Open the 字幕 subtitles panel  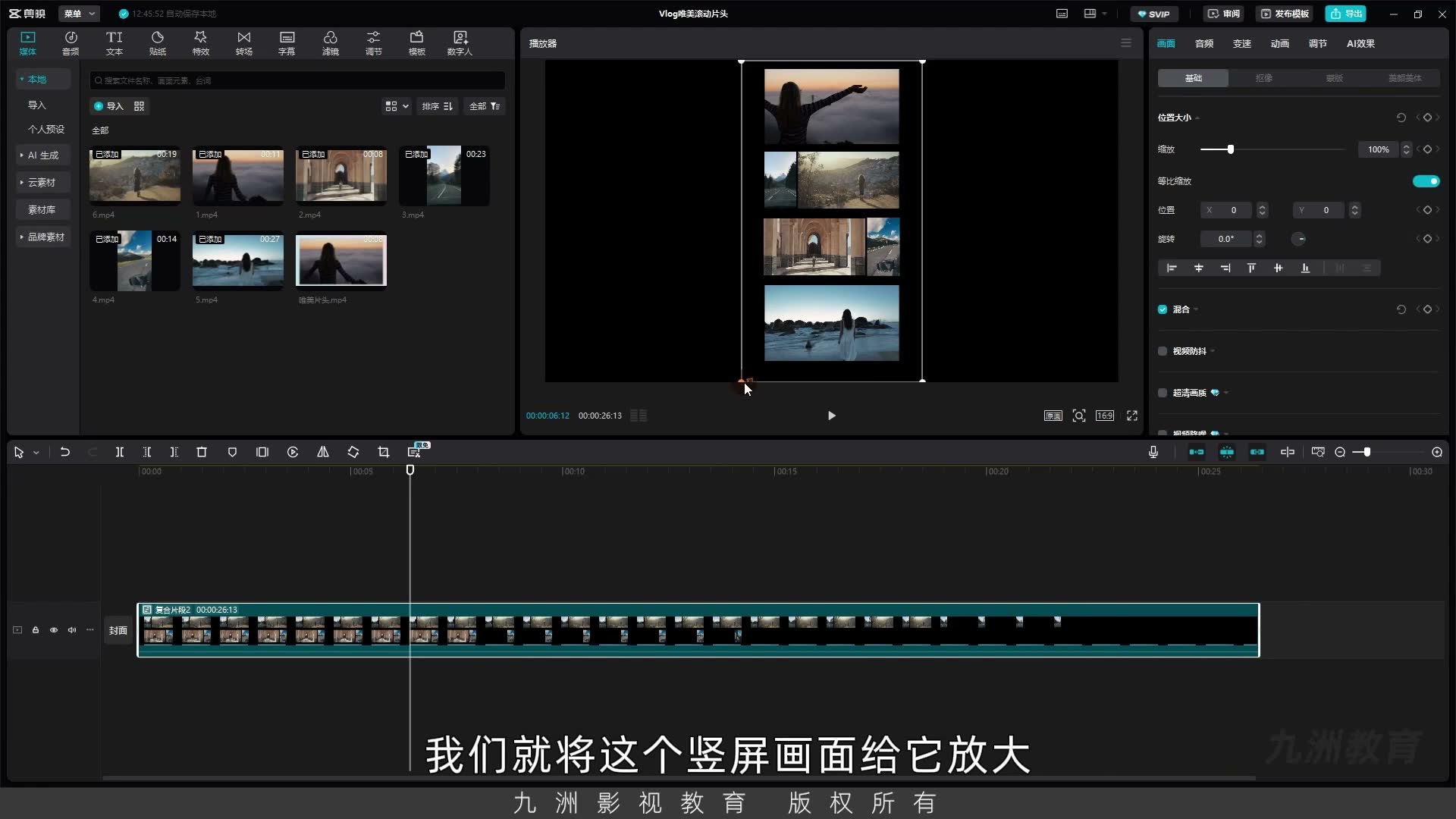[x=287, y=43]
